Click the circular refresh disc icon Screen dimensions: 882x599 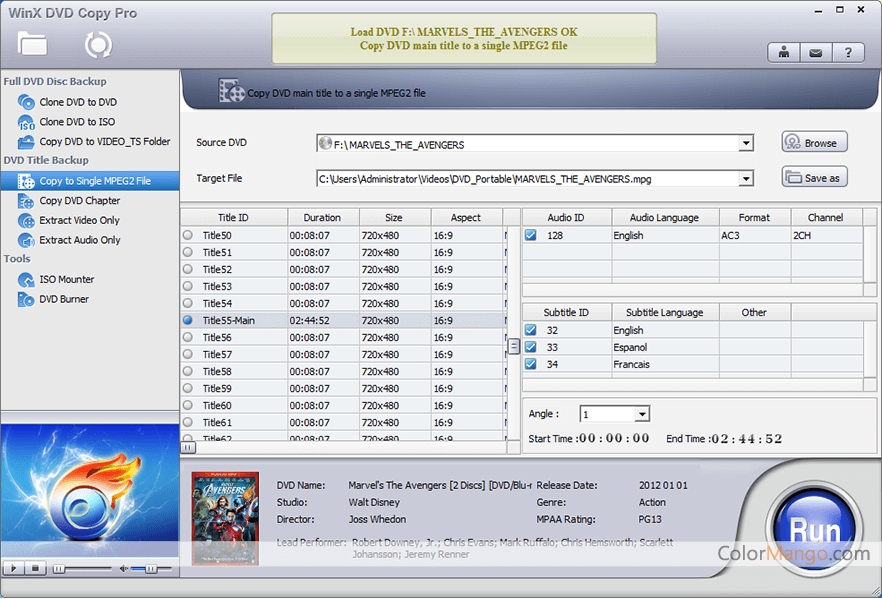click(98, 44)
